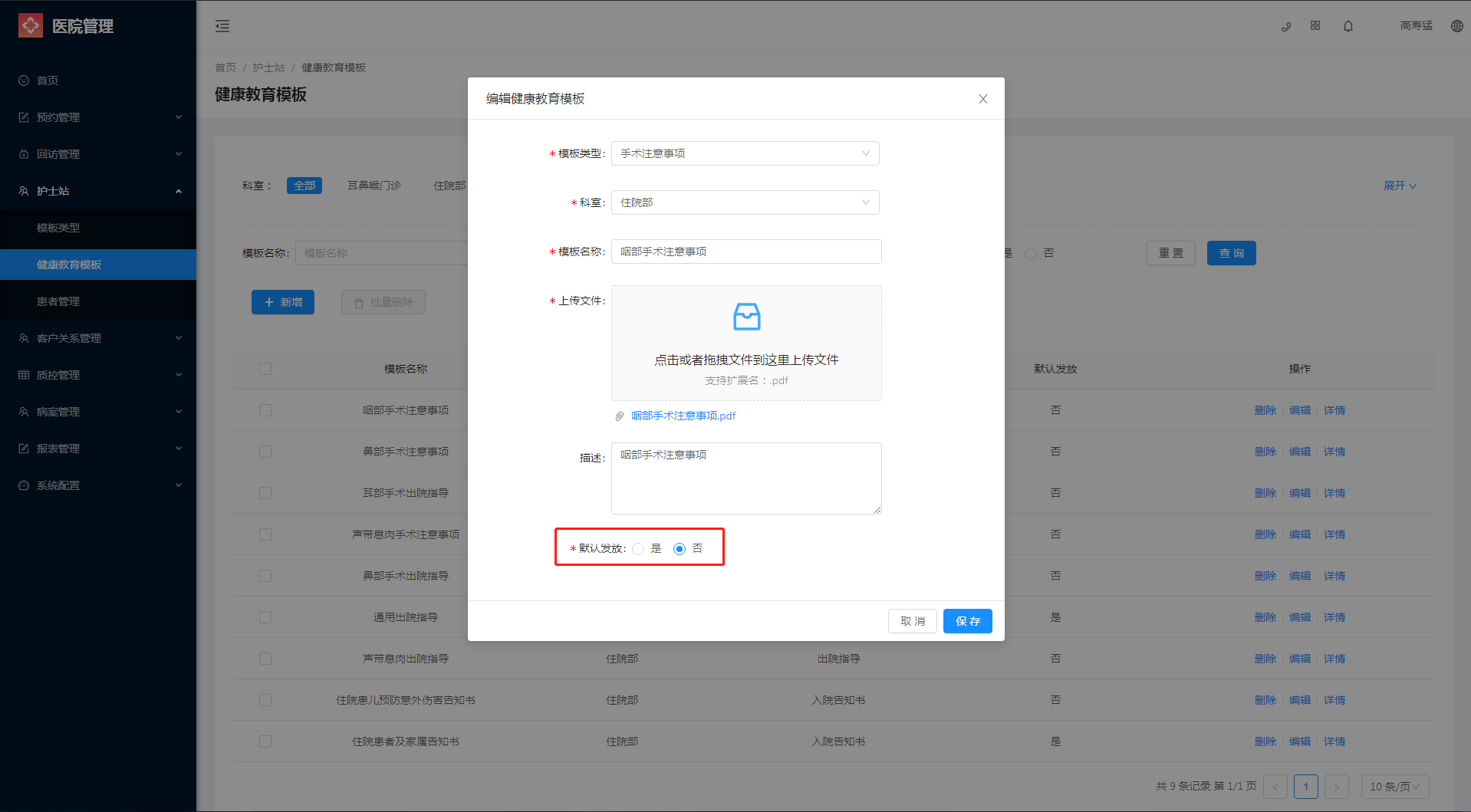Click the upload inbox icon
Image resolution: width=1471 pixels, height=812 pixels.
(746, 316)
